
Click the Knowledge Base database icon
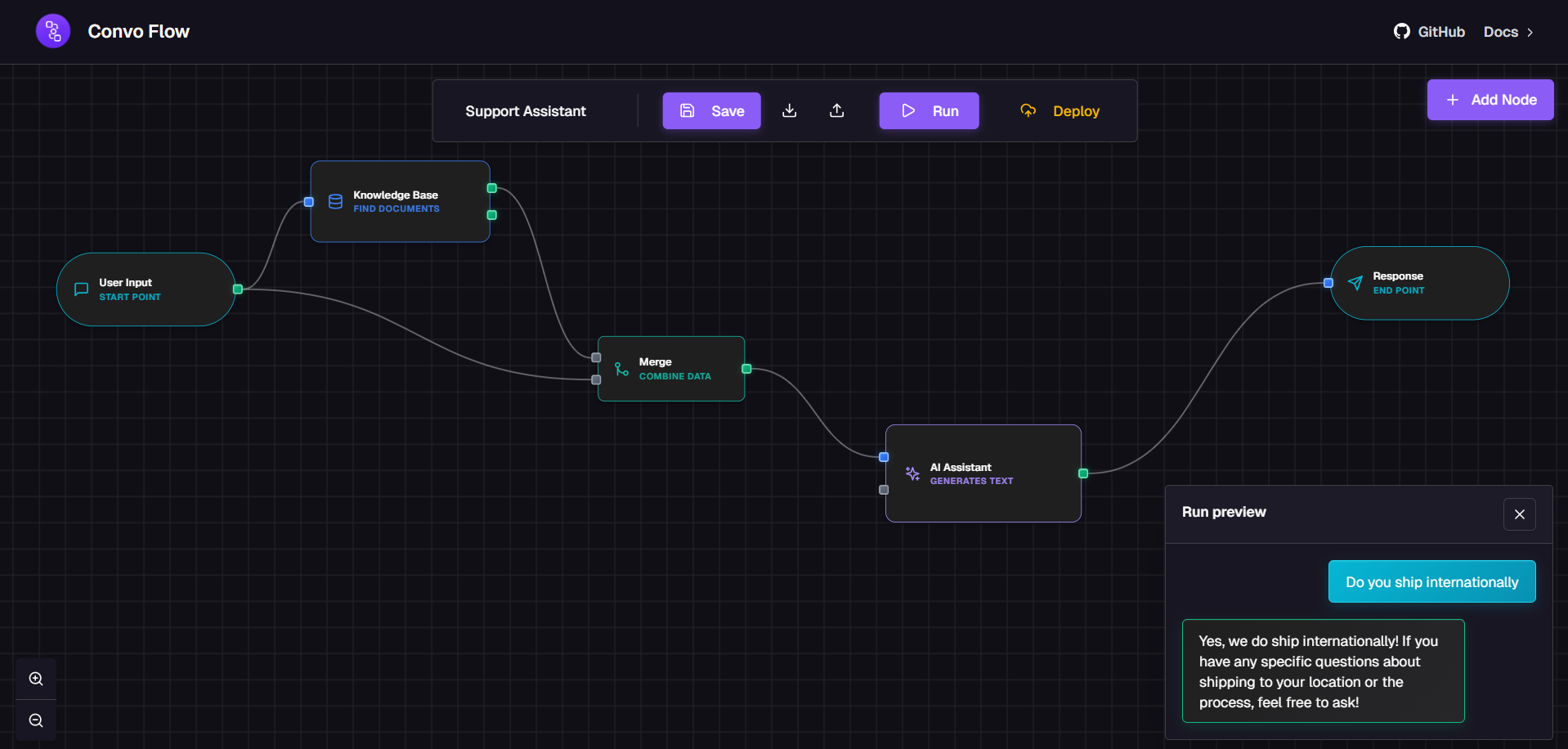(335, 201)
